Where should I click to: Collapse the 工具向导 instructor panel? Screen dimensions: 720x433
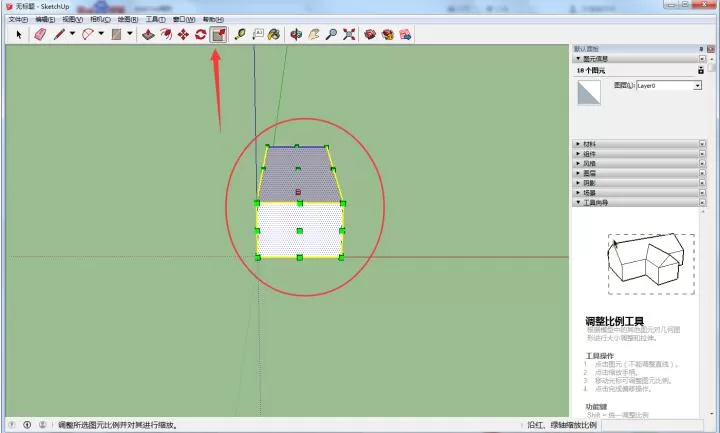[x=578, y=202]
